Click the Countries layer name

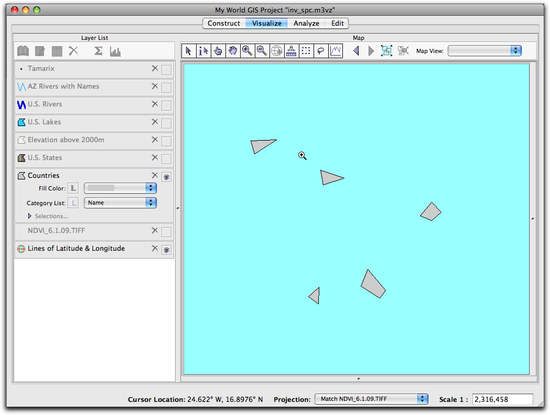coord(43,175)
